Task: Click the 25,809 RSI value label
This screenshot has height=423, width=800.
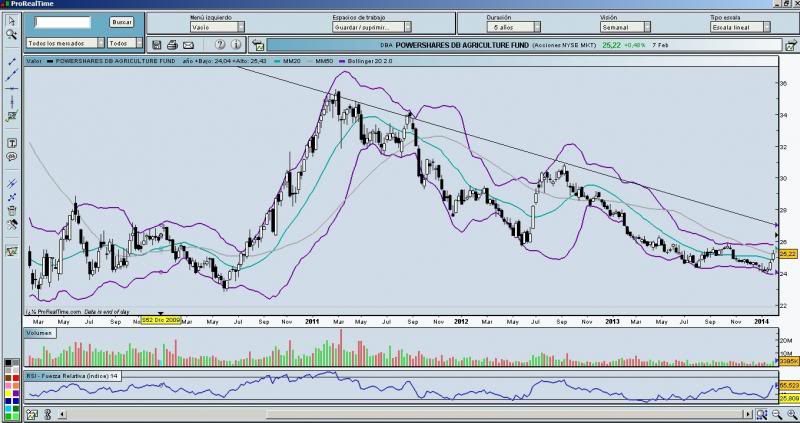Action: (789, 399)
